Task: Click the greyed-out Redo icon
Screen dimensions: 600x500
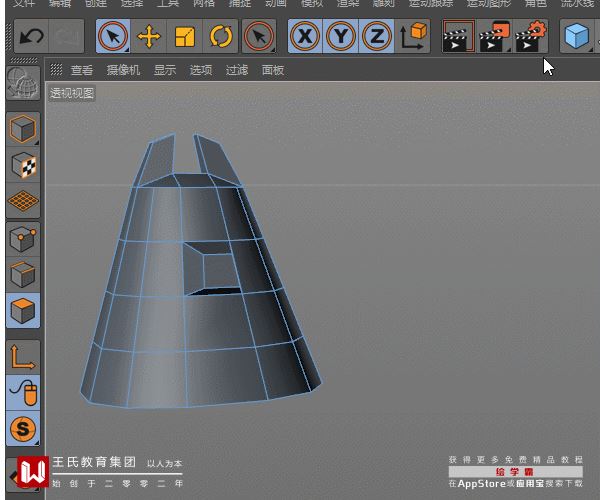Action: 67,36
